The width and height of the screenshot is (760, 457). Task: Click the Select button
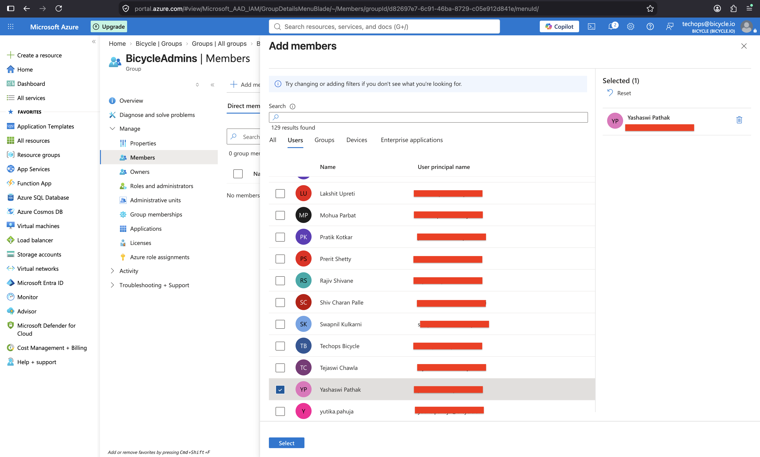(x=286, y=443)
